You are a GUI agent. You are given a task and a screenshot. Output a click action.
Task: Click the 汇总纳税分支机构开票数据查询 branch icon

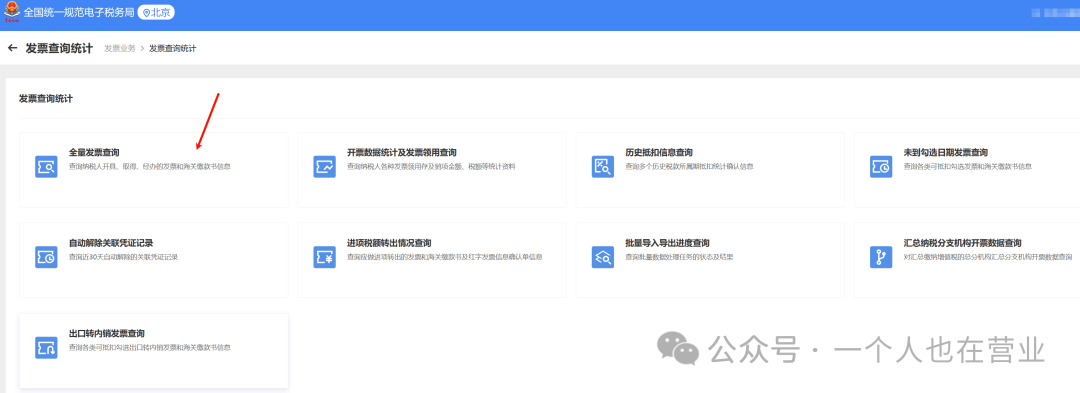pyautogui.click(x=881, y=257)
